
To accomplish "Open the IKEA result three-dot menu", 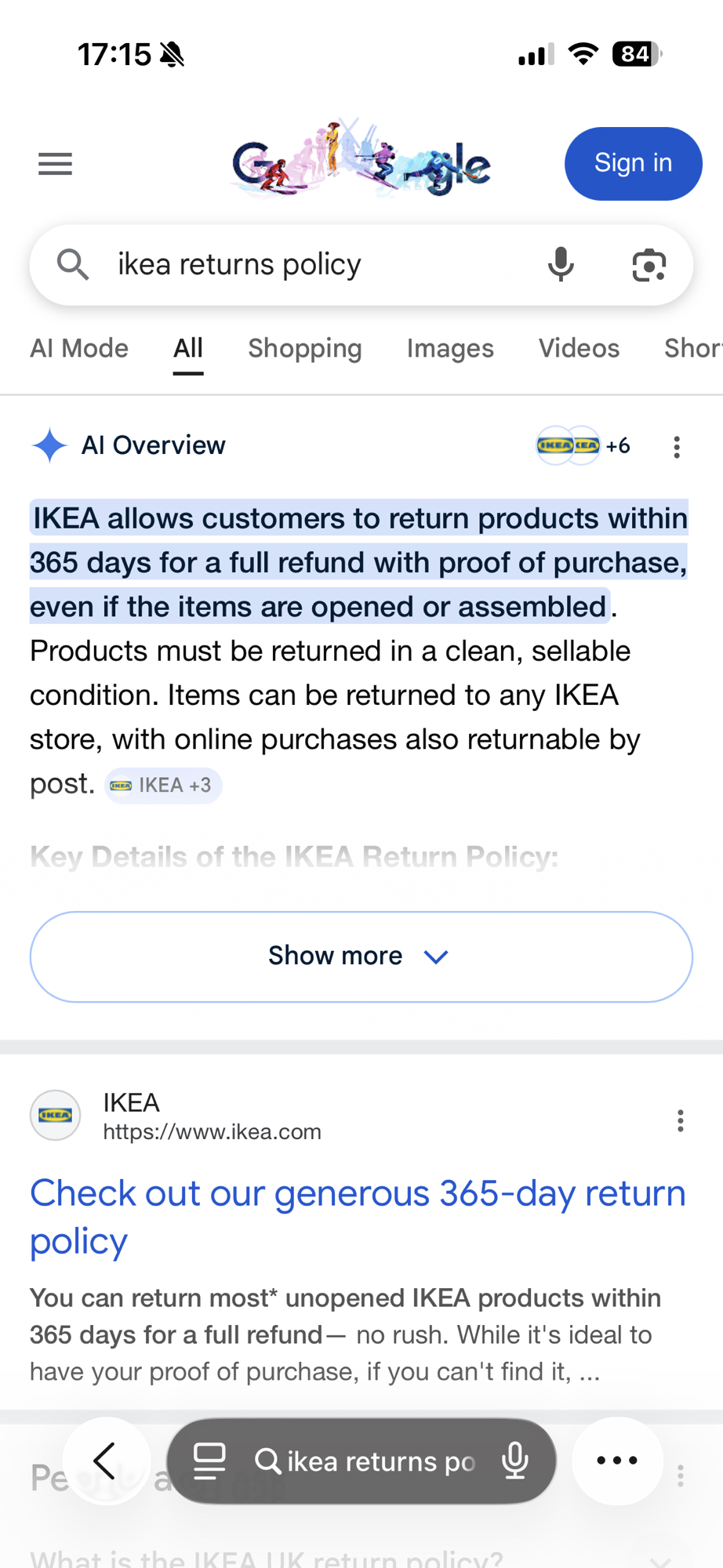I will pos(680,1120).
